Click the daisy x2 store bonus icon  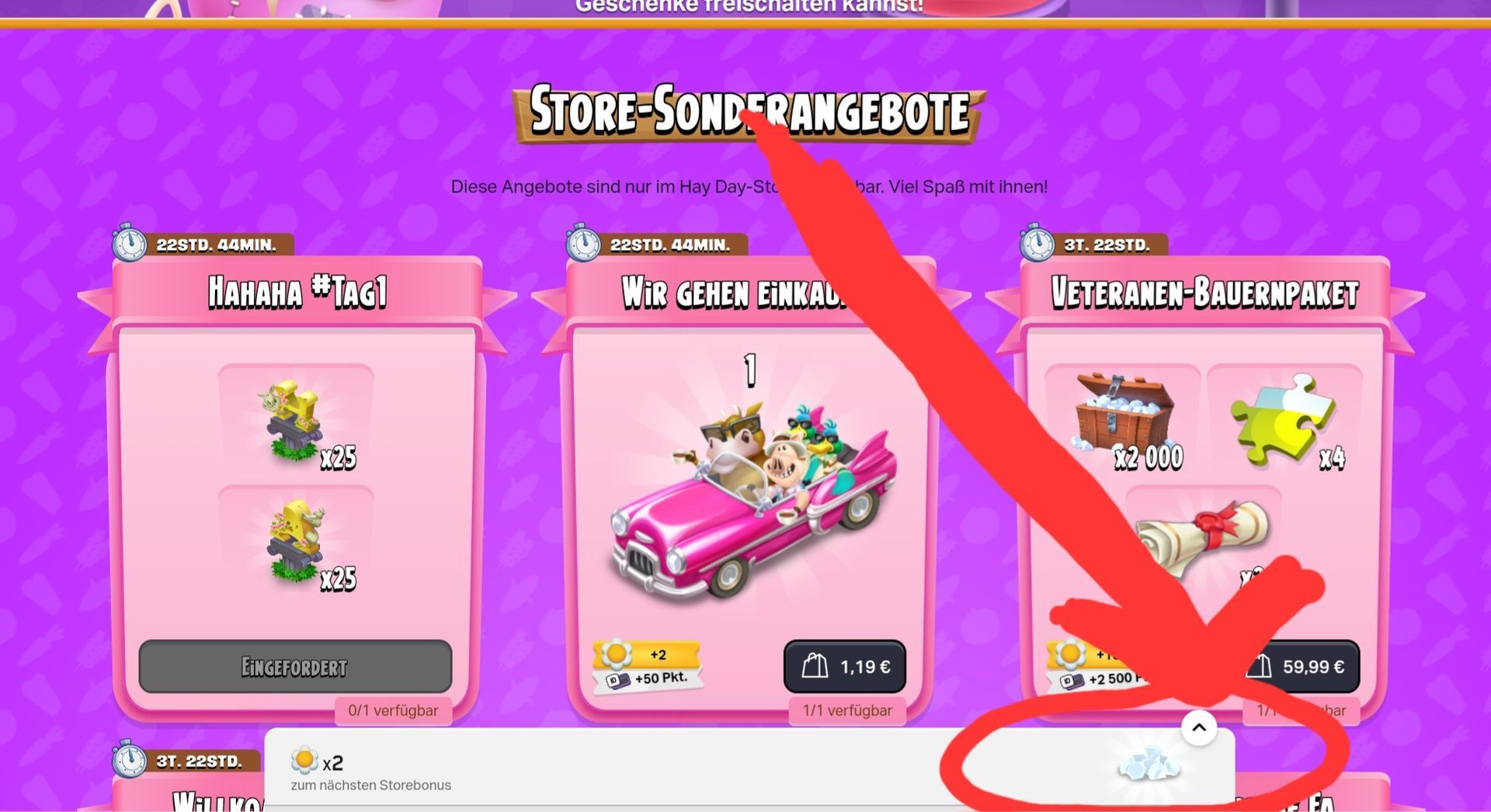[x=304, y=761]
